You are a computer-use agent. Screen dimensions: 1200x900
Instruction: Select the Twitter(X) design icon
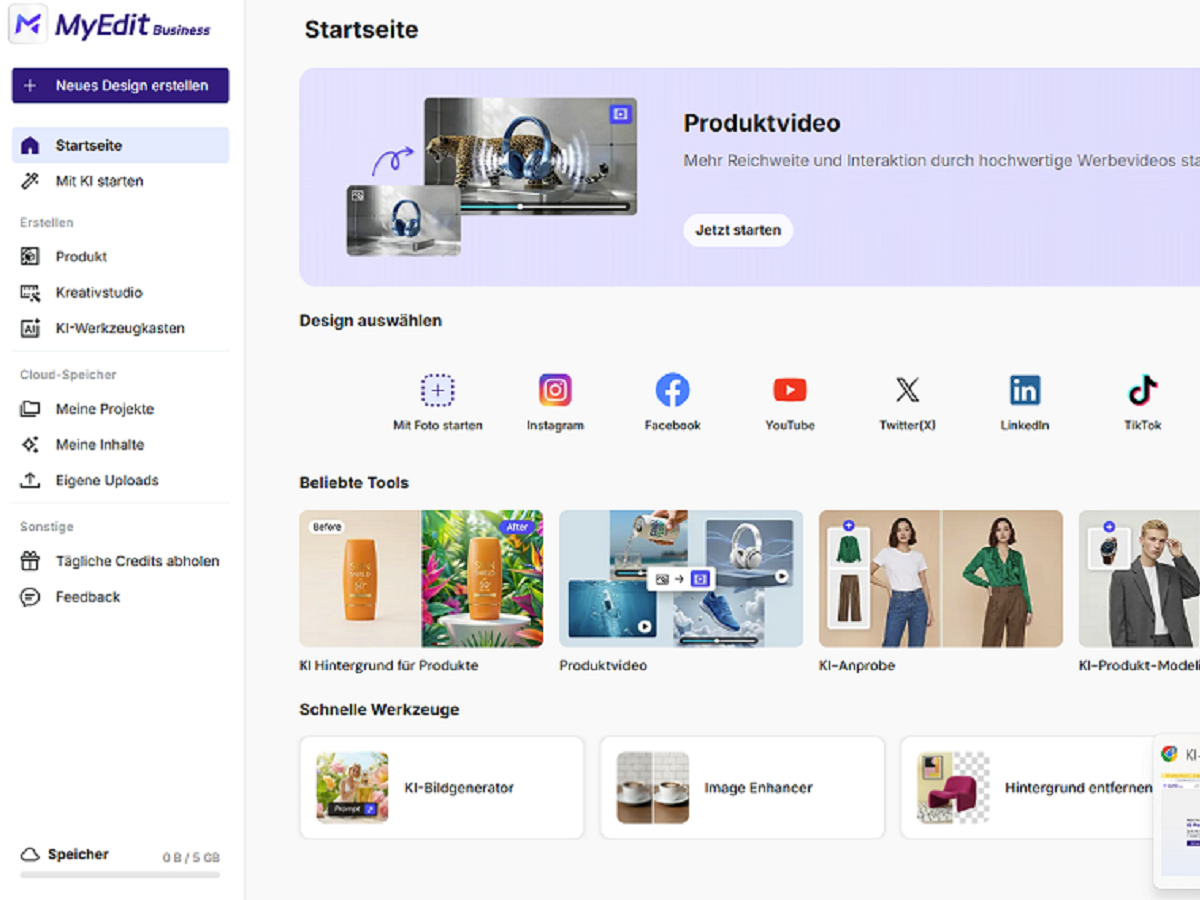click(907, 390)
